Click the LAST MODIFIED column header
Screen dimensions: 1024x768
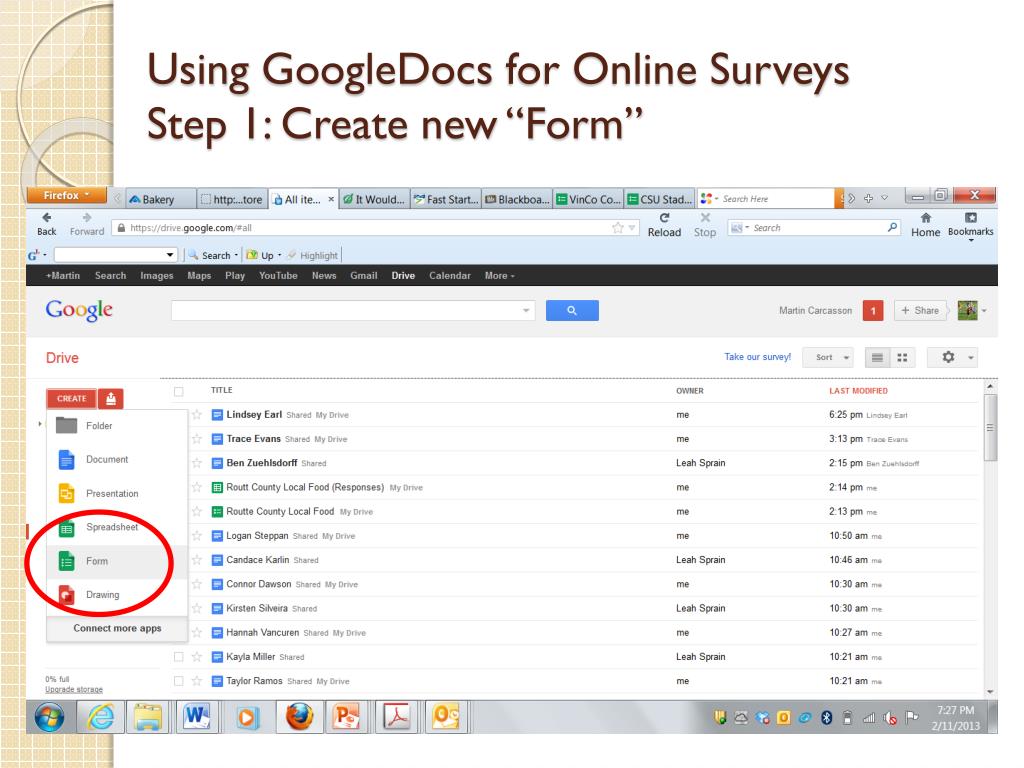pos(858,391)
